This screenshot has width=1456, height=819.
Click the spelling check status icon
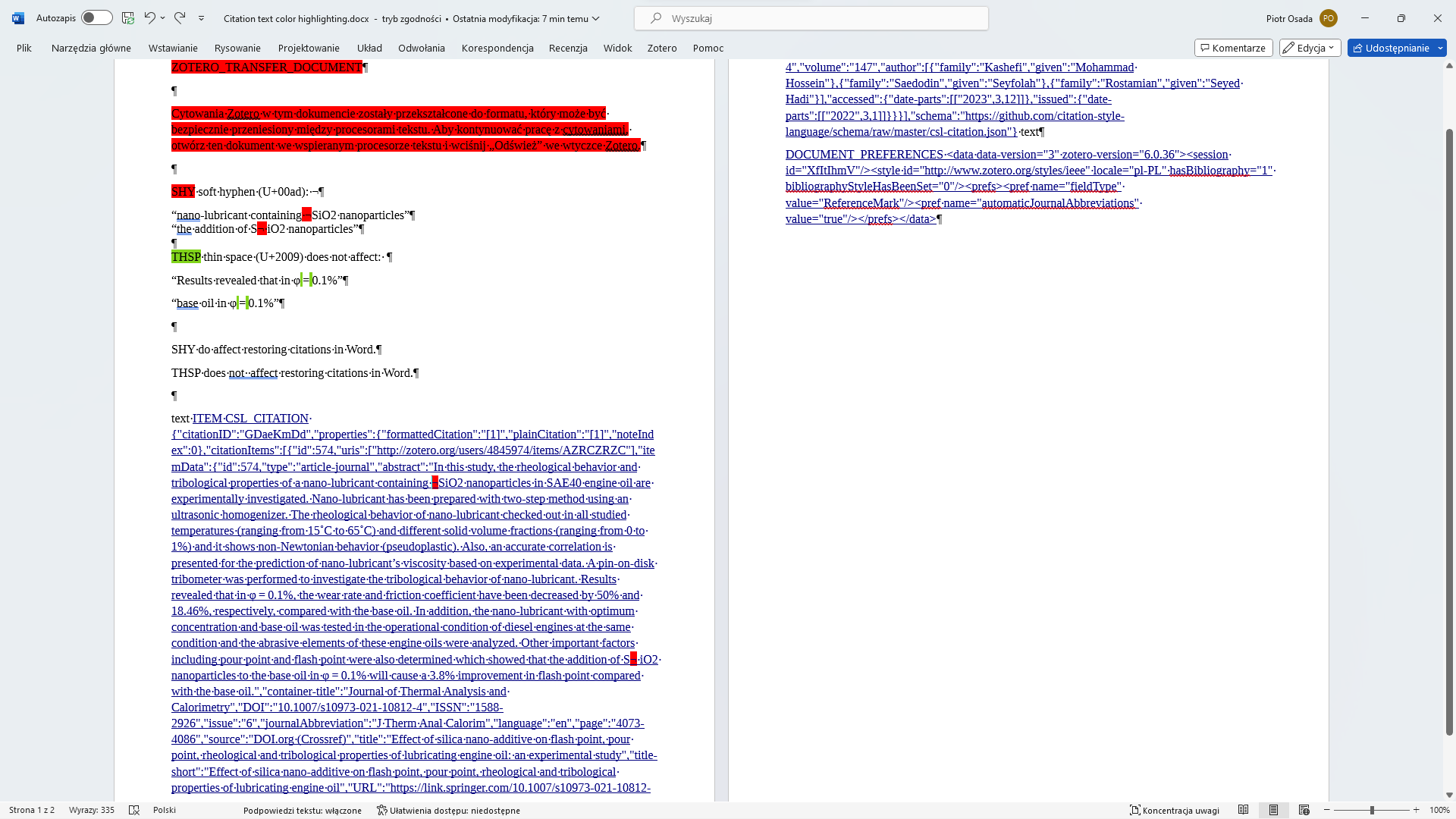pos(134,810)
